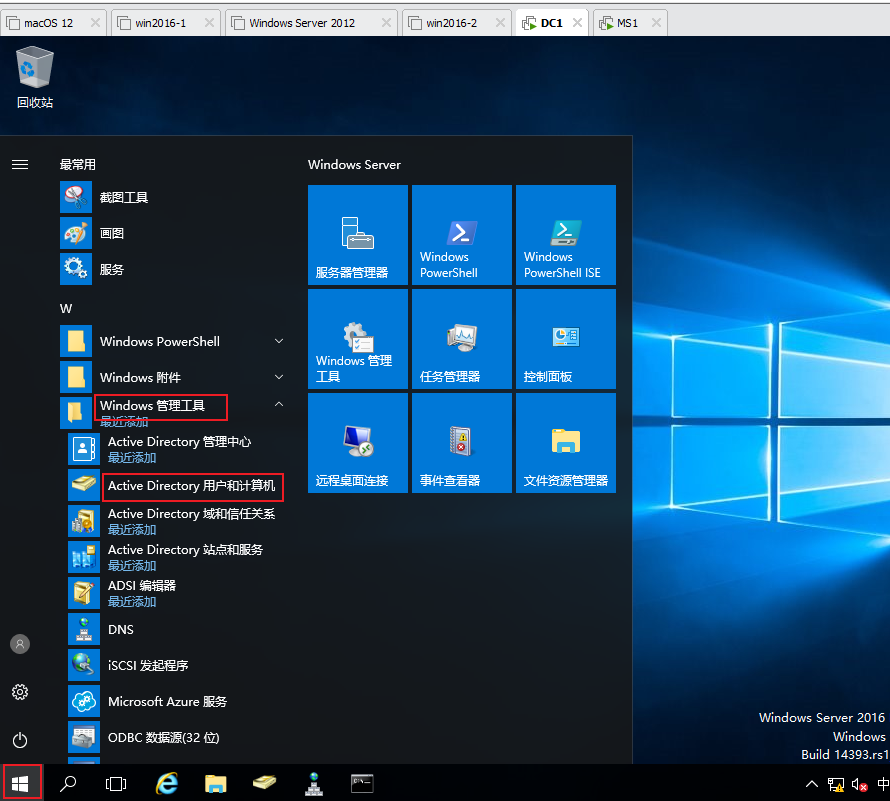The image size is (890, 801).
Task: Open the Paint (画图) app icon
Action: (x=75, y=233)
